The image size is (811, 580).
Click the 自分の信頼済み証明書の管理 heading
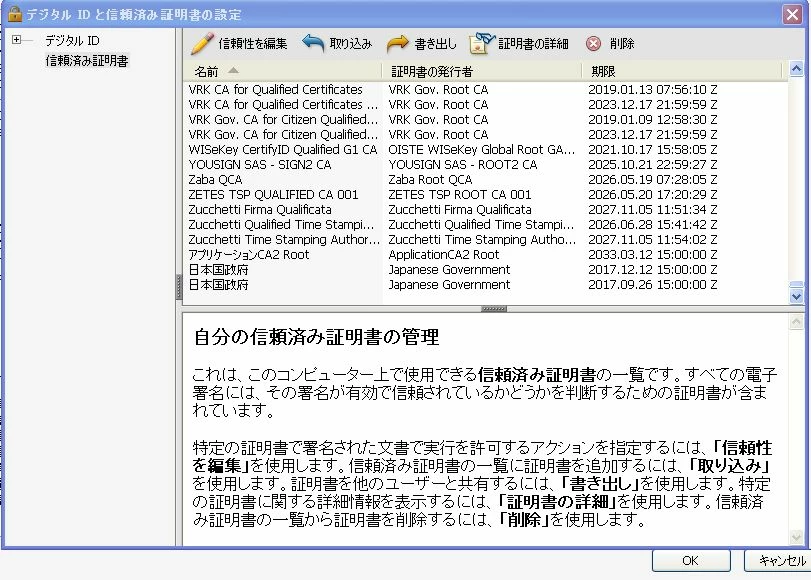click(316, 337)
